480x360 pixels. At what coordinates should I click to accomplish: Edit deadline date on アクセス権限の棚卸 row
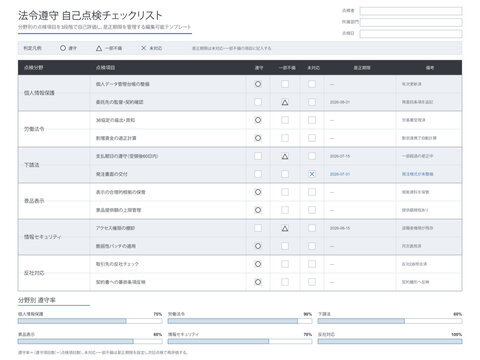(340, 228)
